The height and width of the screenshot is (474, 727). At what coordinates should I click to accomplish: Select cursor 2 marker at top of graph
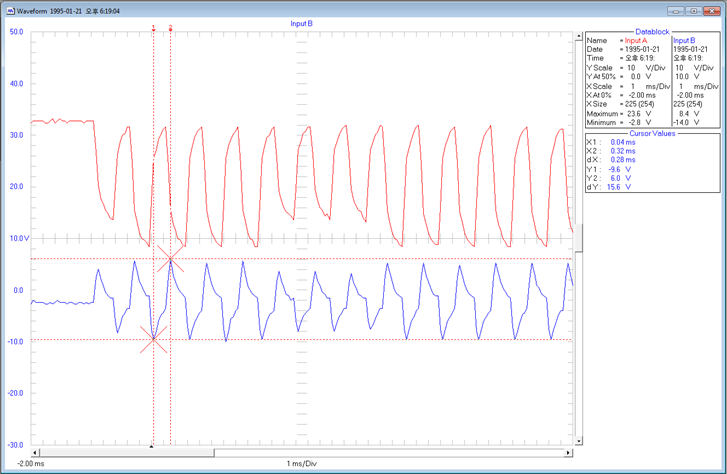171,28
